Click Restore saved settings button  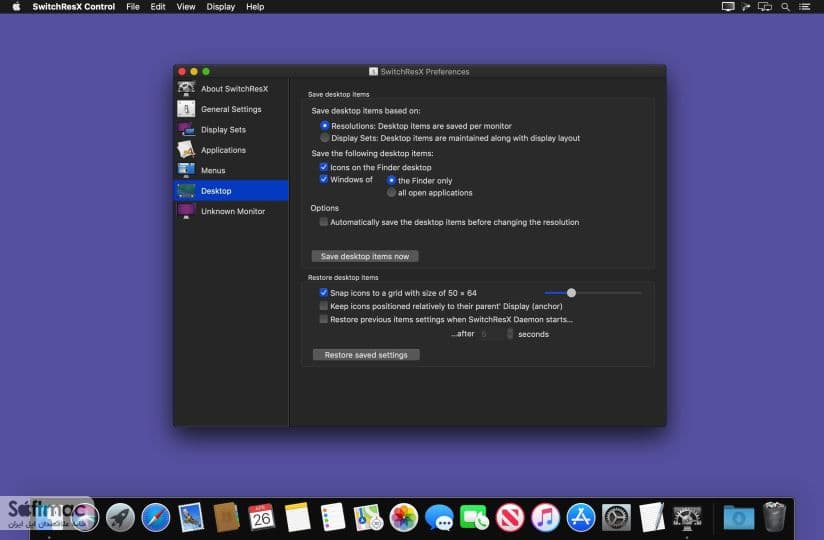tap(366, 355)
